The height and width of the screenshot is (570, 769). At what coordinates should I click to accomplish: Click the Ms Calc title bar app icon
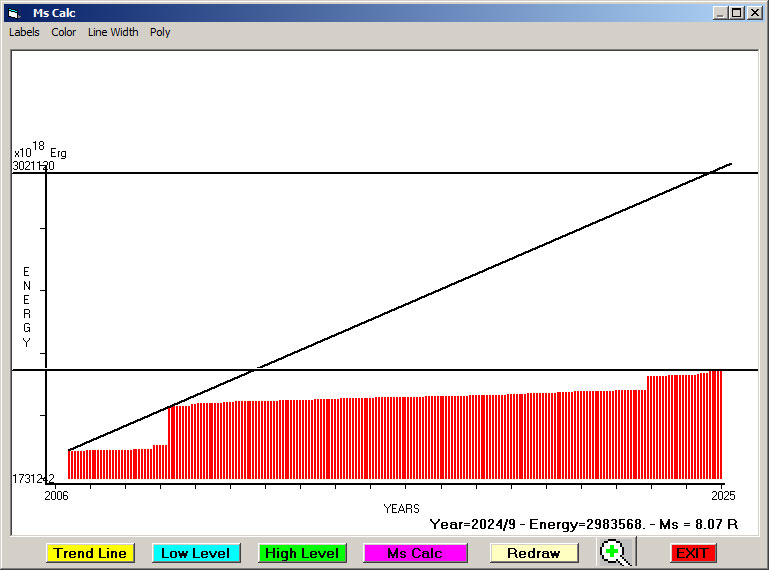[13, 13]
